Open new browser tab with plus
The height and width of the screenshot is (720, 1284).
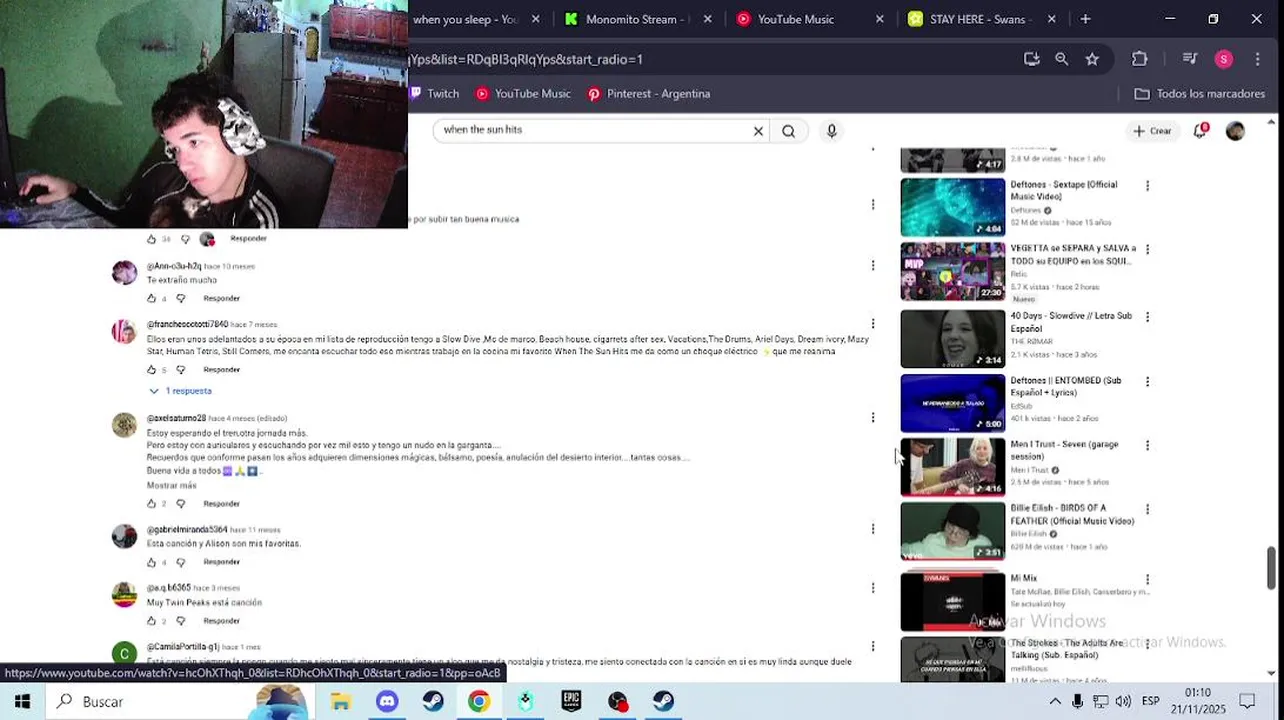[1085, 19]
